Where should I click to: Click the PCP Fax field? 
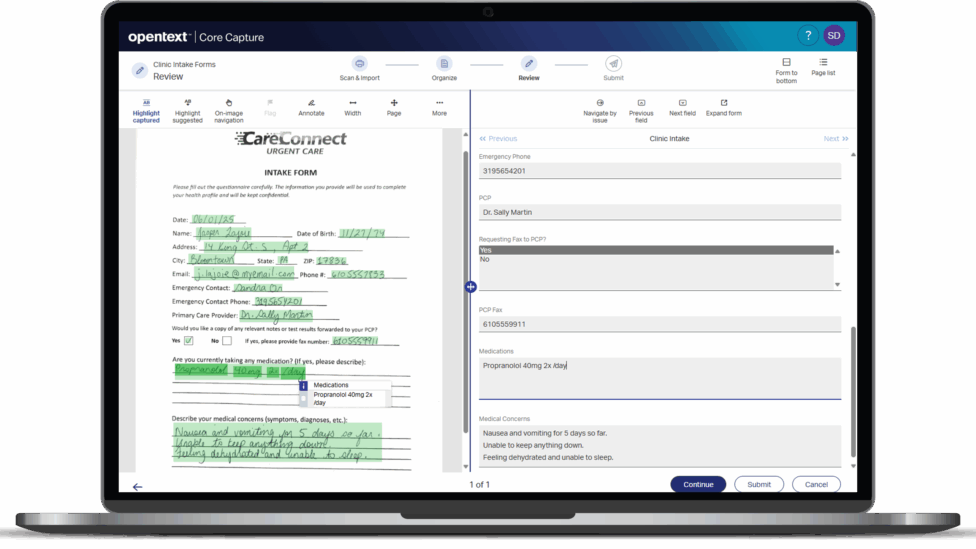(659, 324)
